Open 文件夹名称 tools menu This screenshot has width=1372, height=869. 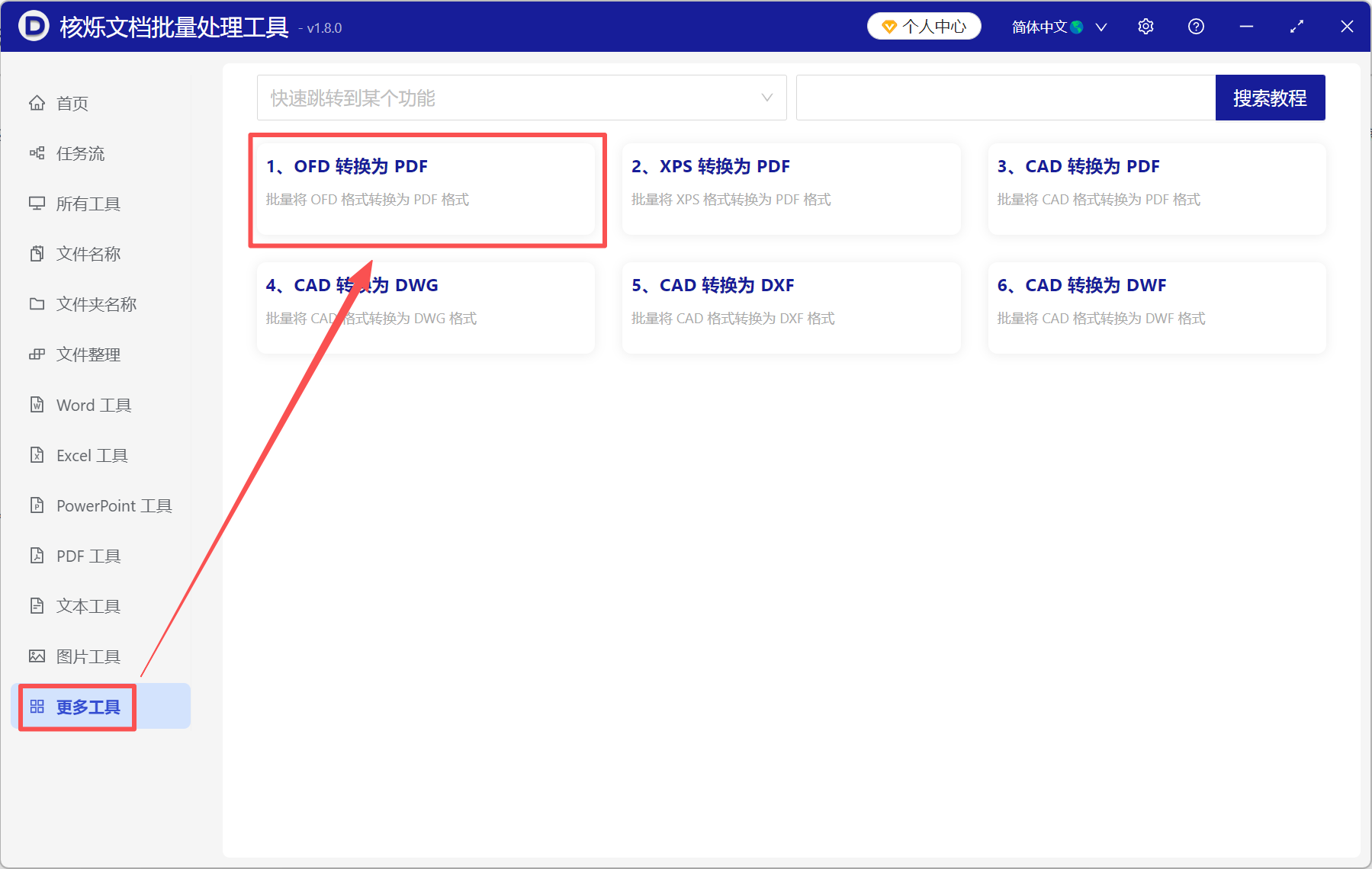click(101, 304)
